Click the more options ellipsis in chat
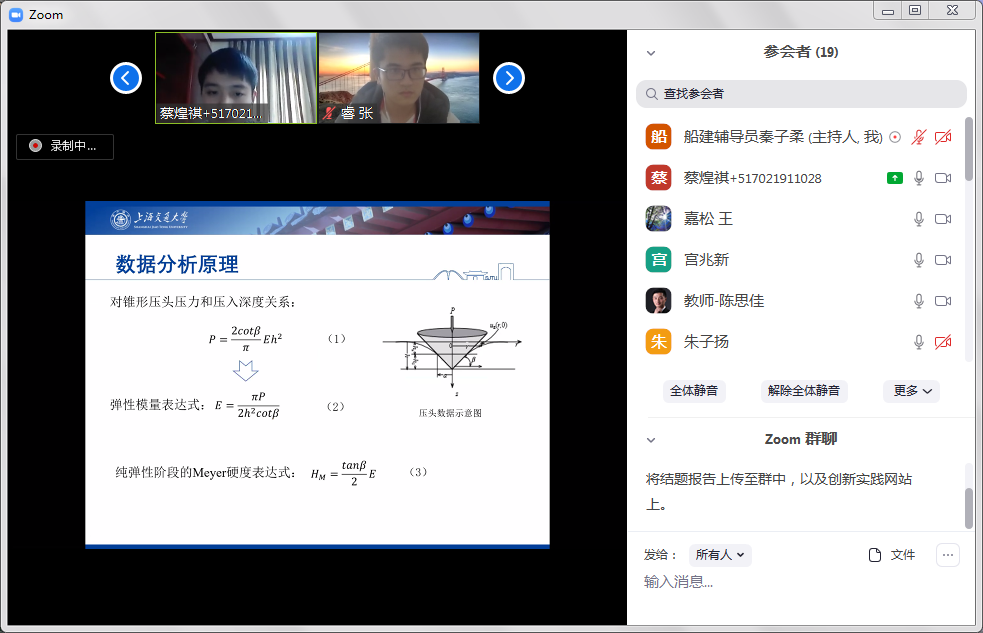Viewport: 983px width, 633px height. pos(948,555)
